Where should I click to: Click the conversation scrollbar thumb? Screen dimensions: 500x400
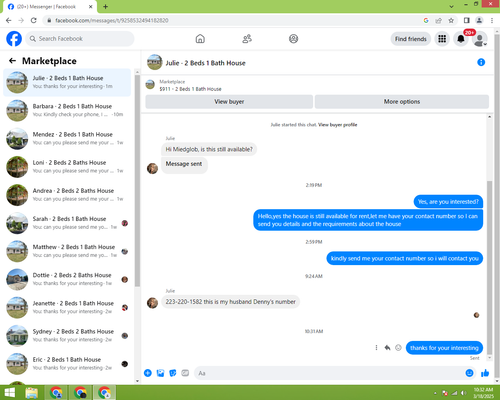(x=489, y=267)
